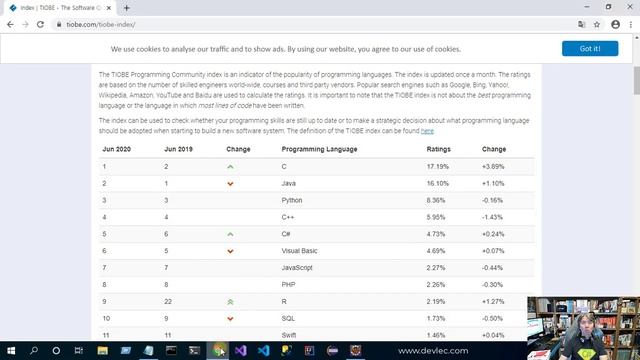640x360 pixels.
Task: Open purple Visual Studio from taskbar
Action: (241, 351)
